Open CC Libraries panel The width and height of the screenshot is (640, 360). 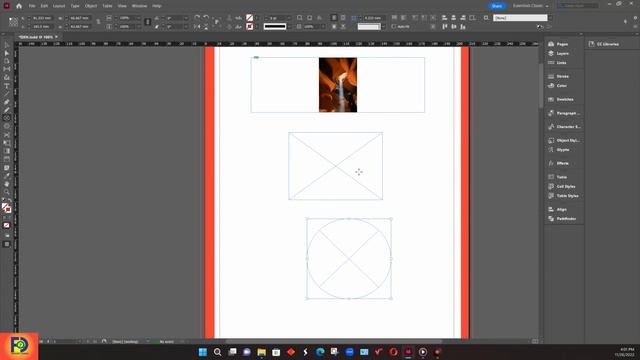604,44
